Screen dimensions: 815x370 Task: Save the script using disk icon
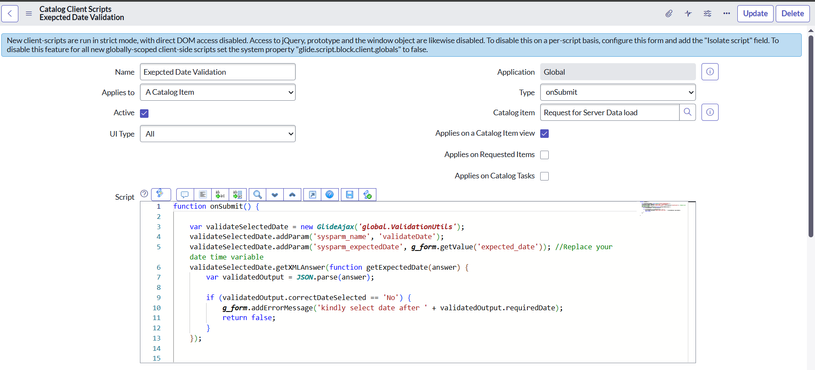349,194
